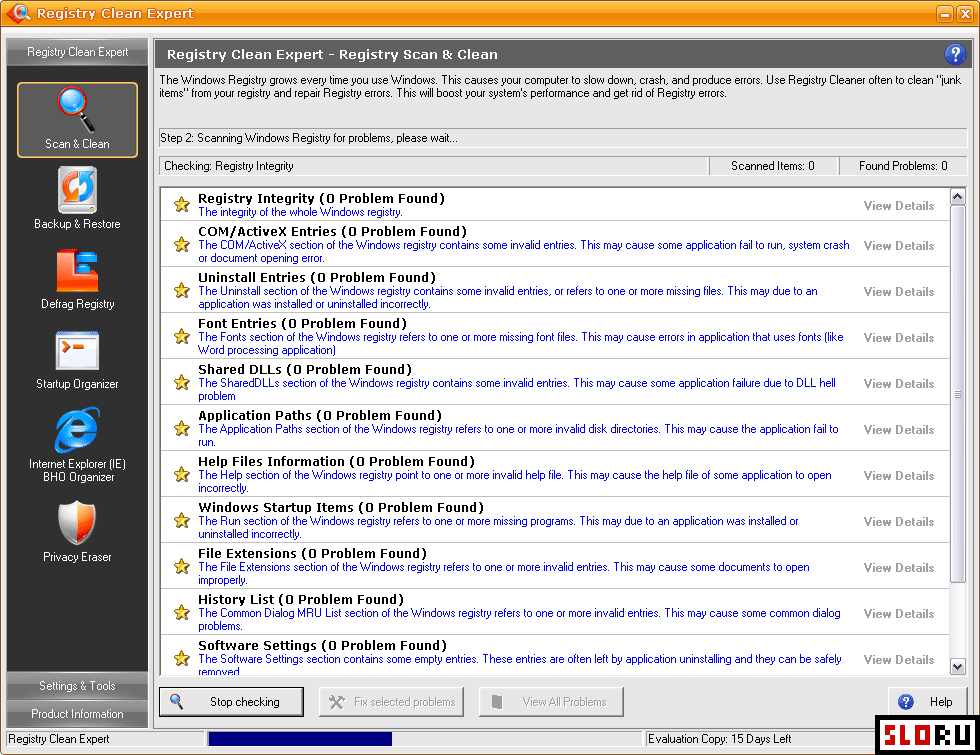This screenshot has width=980, height=755.
Task: Click the Registry Clean Expert title bar logo
Action: (x=19, y=12)
